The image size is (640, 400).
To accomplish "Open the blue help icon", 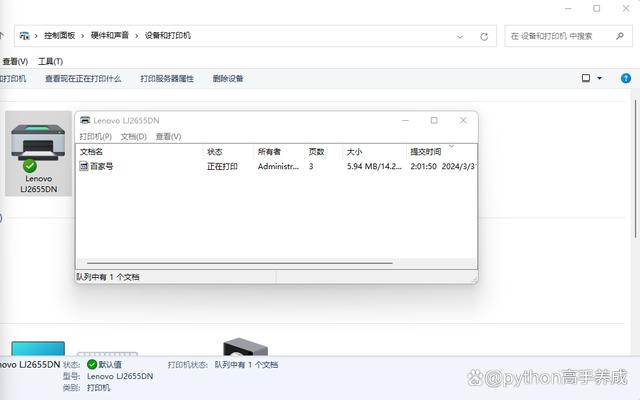I will [626, 78].
